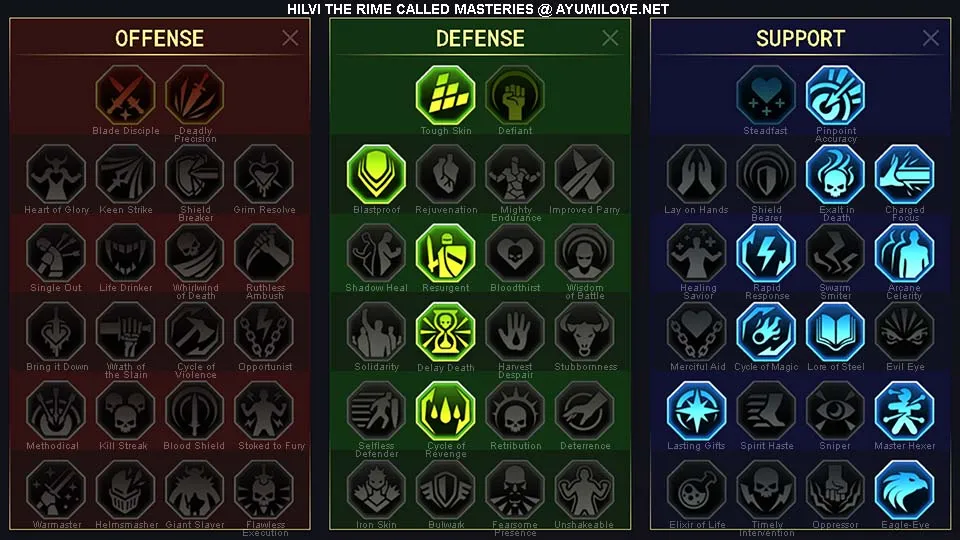Click the Lore of Steel book icon
The image size is (960, 540).
(835, 332)
